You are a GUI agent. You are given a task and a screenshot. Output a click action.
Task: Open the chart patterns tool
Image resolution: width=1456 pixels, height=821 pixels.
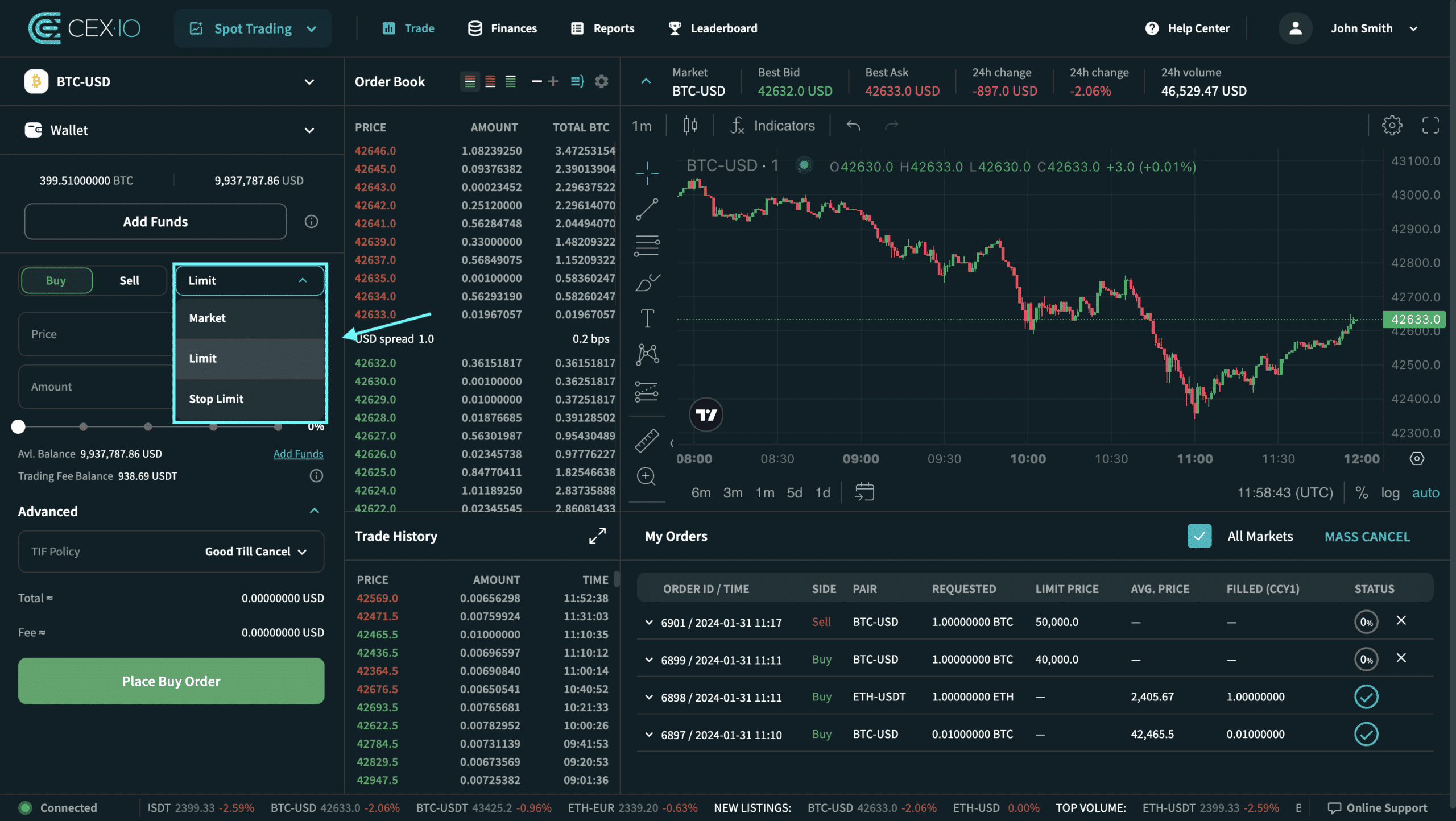click(x=647, y=355)
